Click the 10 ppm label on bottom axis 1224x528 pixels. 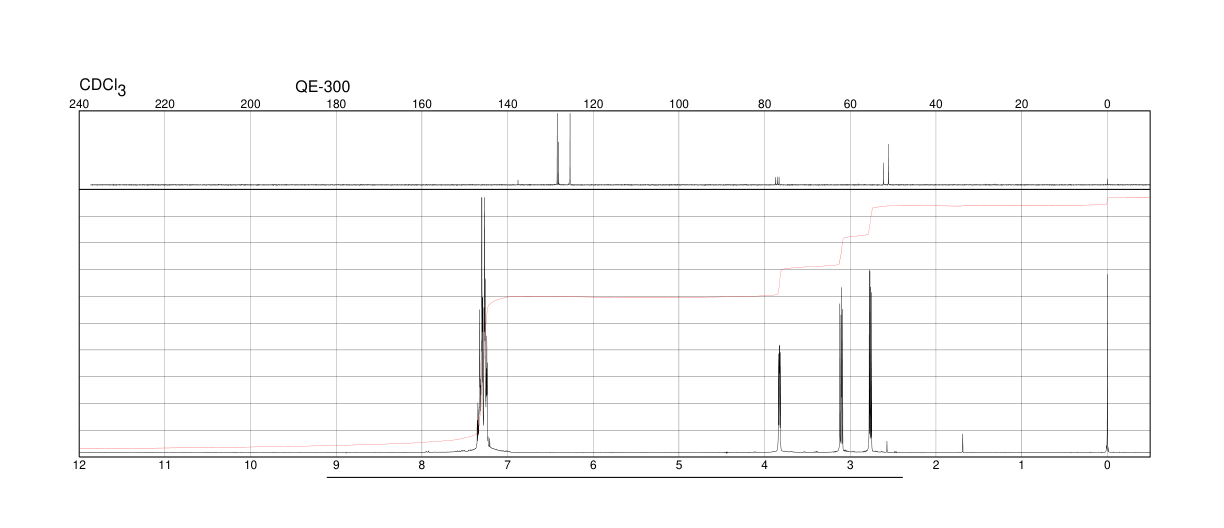coord(250,466)
